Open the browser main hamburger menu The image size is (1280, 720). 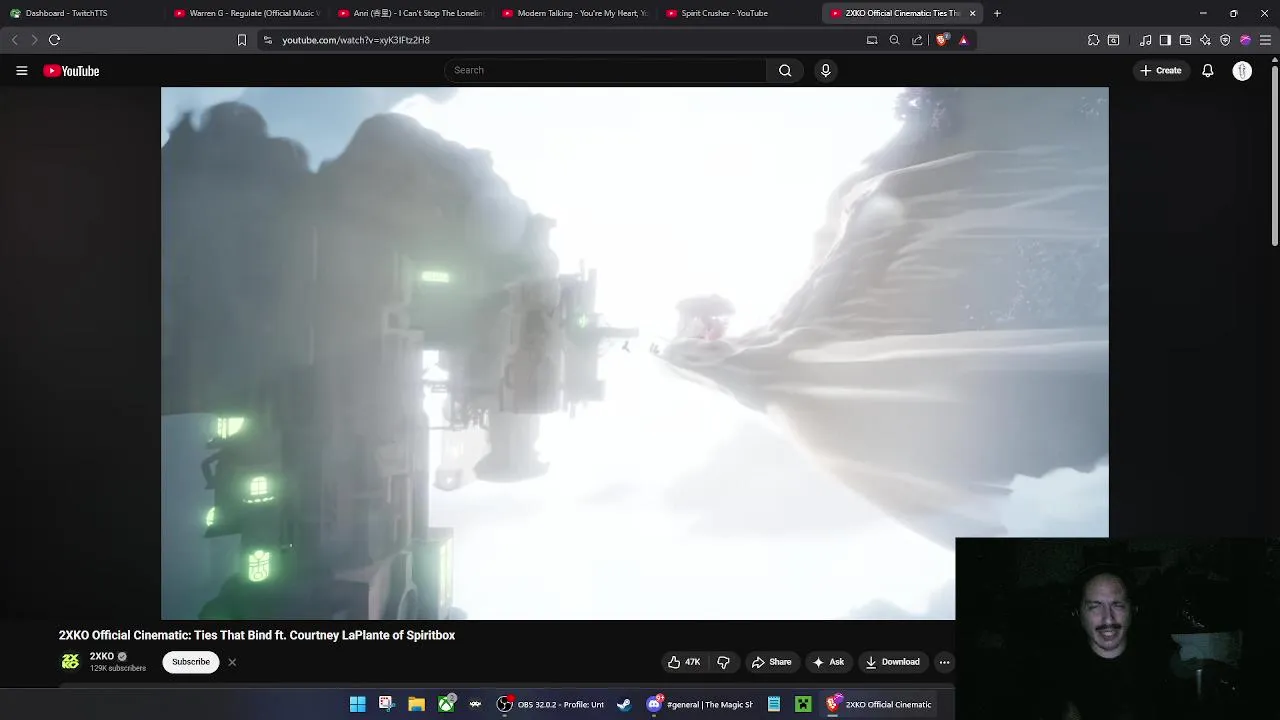(1265, 40)
